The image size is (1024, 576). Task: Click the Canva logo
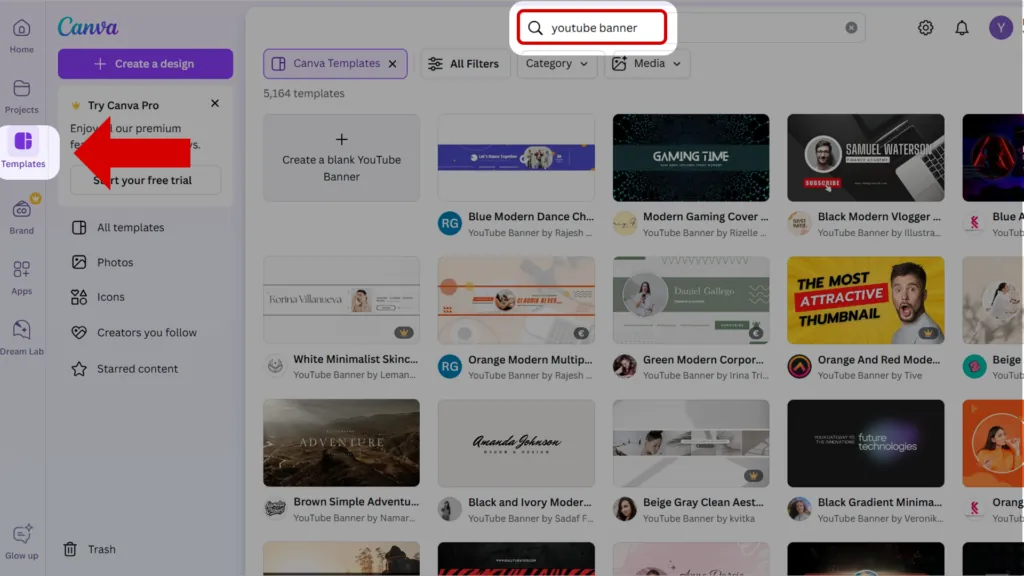click(88, 27)
